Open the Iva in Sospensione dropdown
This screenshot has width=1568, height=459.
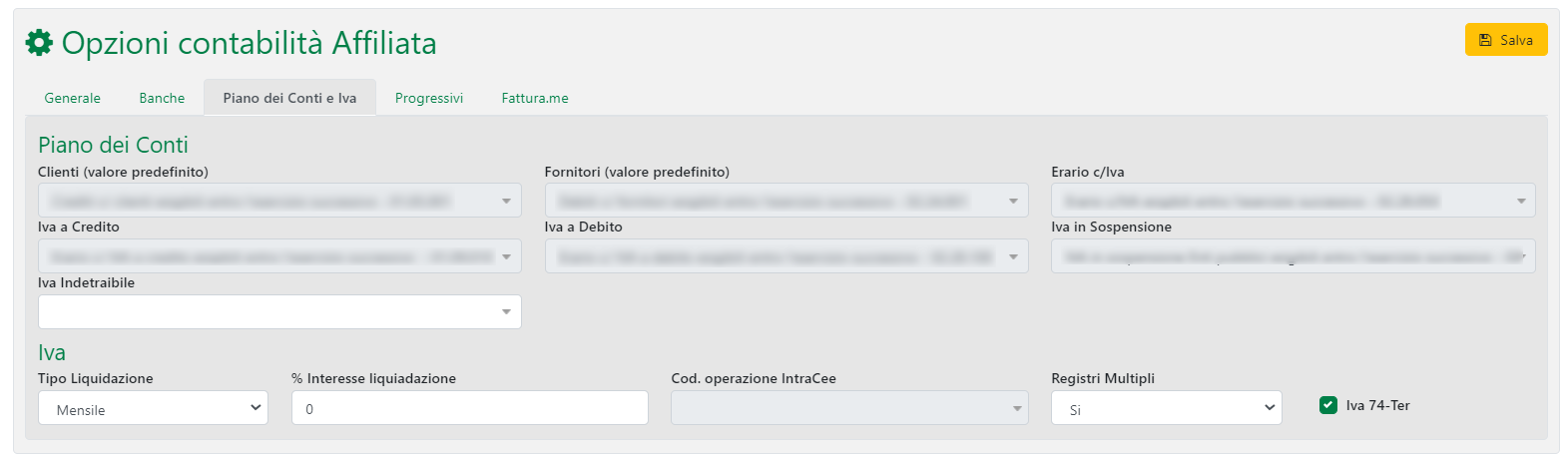(1293, 256)
